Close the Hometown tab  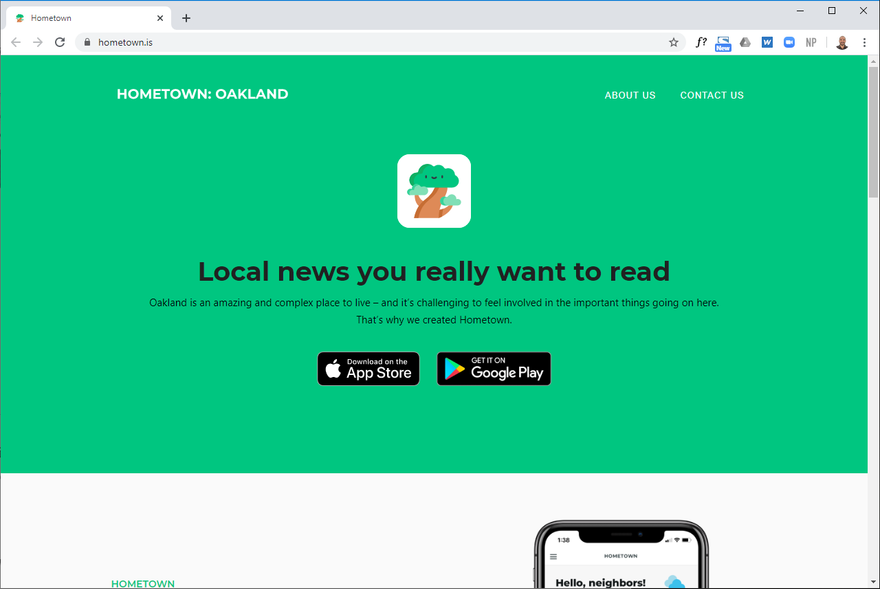pyautogui.click(x=160, y=18)
